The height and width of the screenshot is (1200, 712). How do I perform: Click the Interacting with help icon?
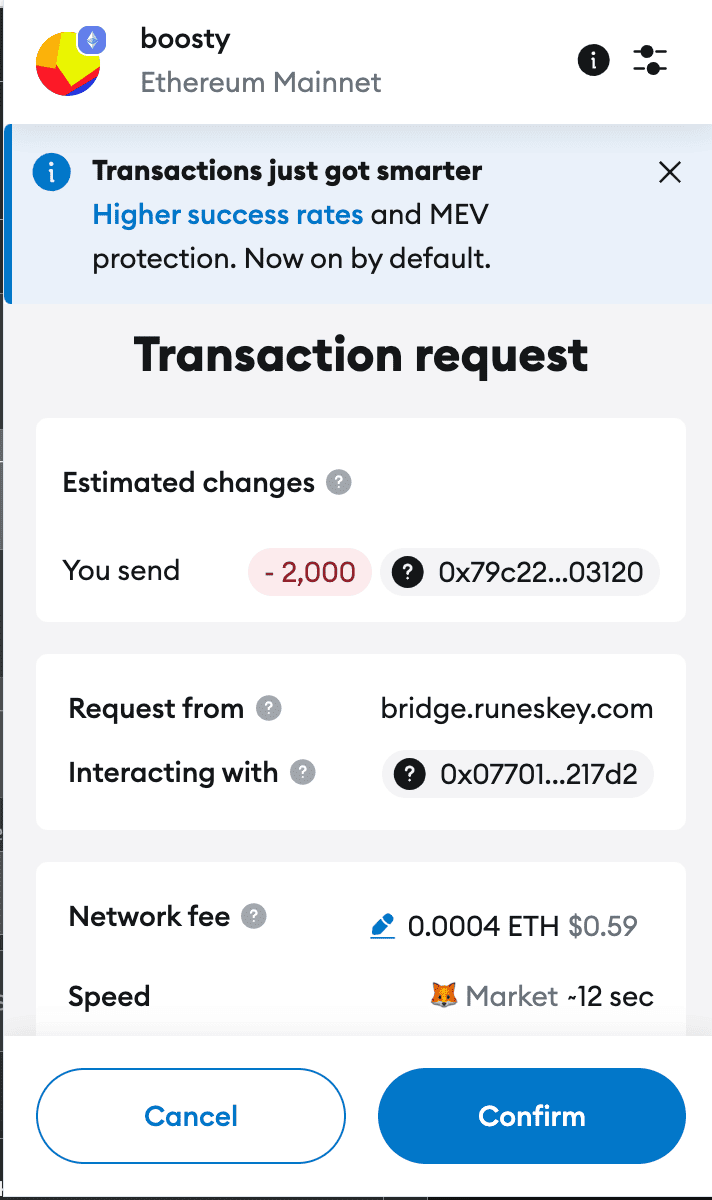tap(304, 772)
